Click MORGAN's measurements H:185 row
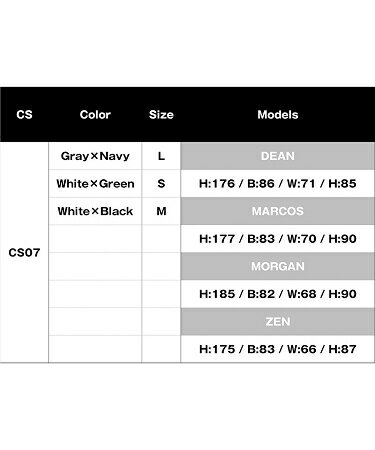The height and width of the screenshot is (450, 375). point(278,294)
